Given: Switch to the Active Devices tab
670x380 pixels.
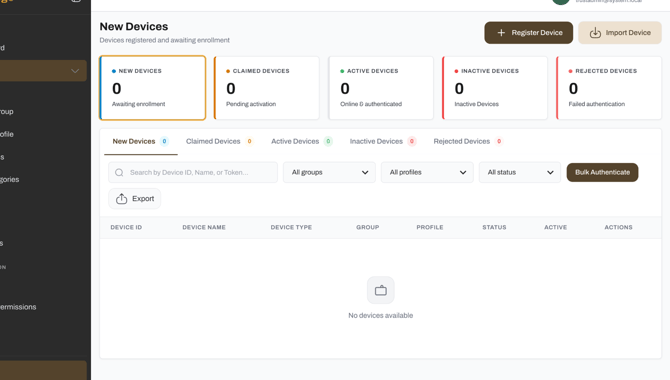Looking at the screenshot, I should tap(302, 141).
